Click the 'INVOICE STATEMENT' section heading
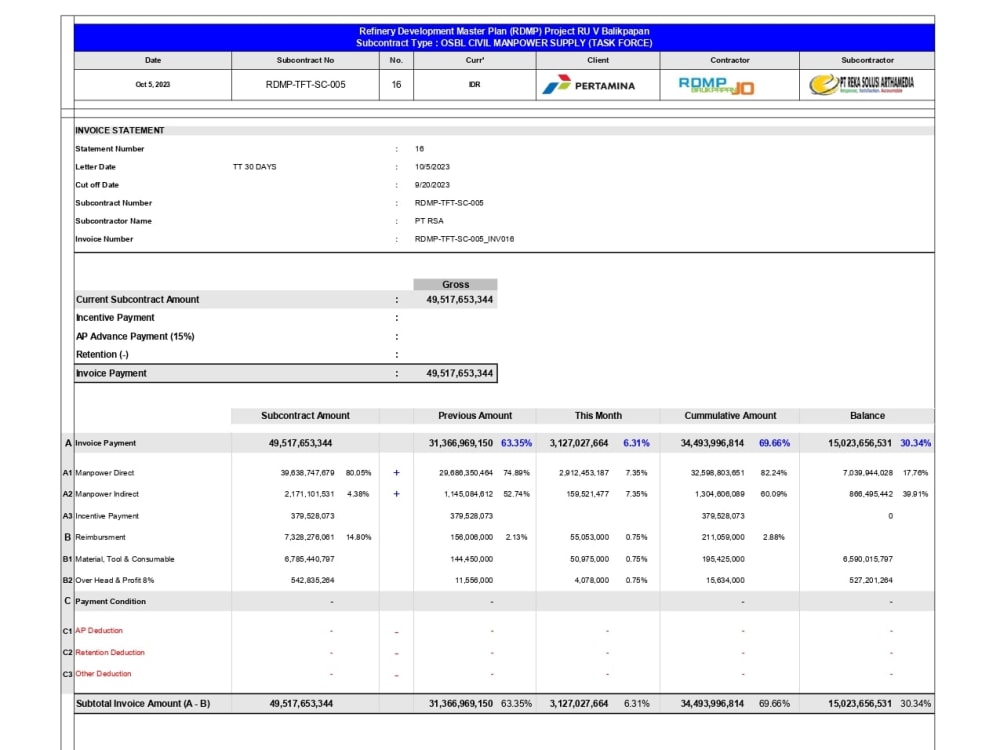 click(120, 130)
